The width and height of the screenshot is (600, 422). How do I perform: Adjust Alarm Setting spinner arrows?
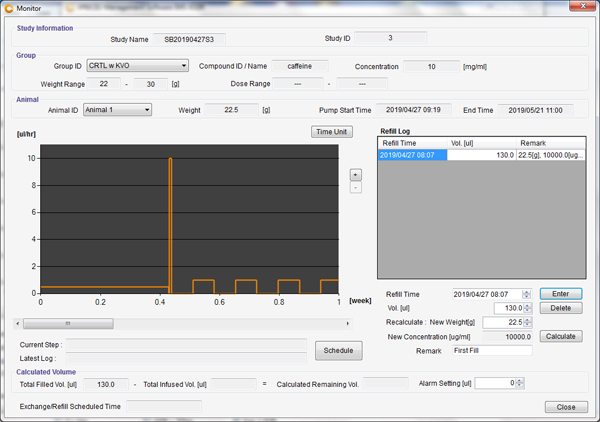click(519, 383)
